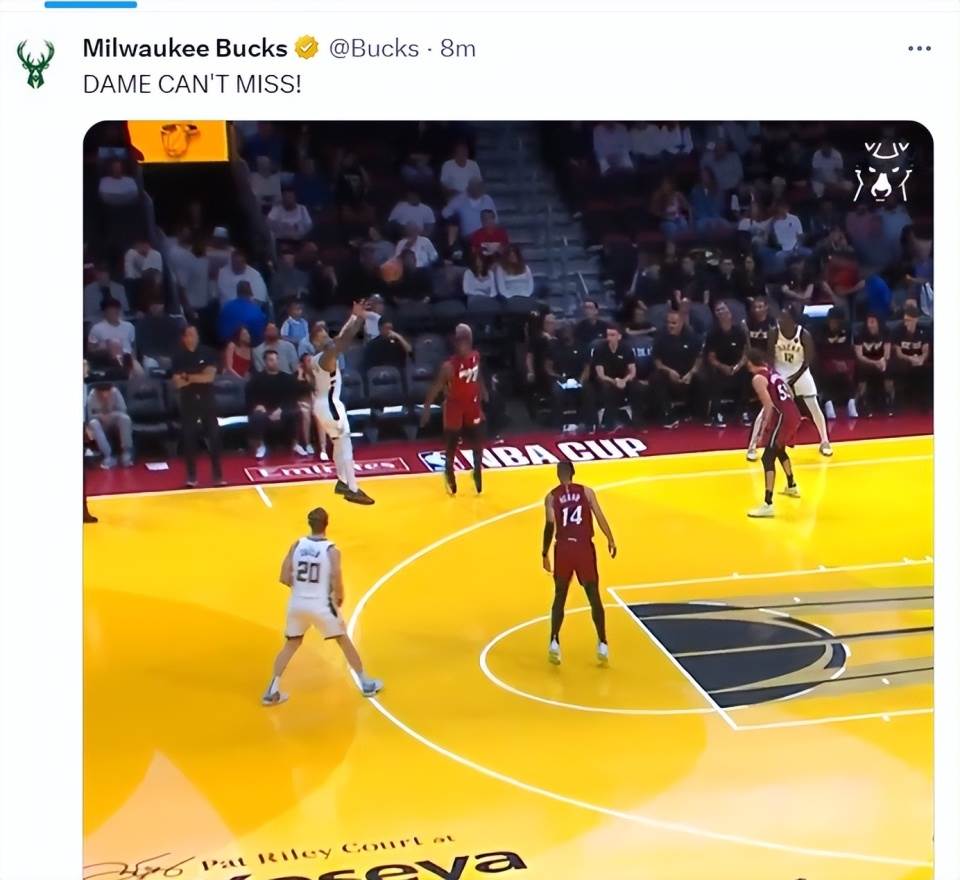This screenshot has width=960, height=880.
Task: Open the Milwaukee Bucks profile avatar
Action: tap(36, 64)
